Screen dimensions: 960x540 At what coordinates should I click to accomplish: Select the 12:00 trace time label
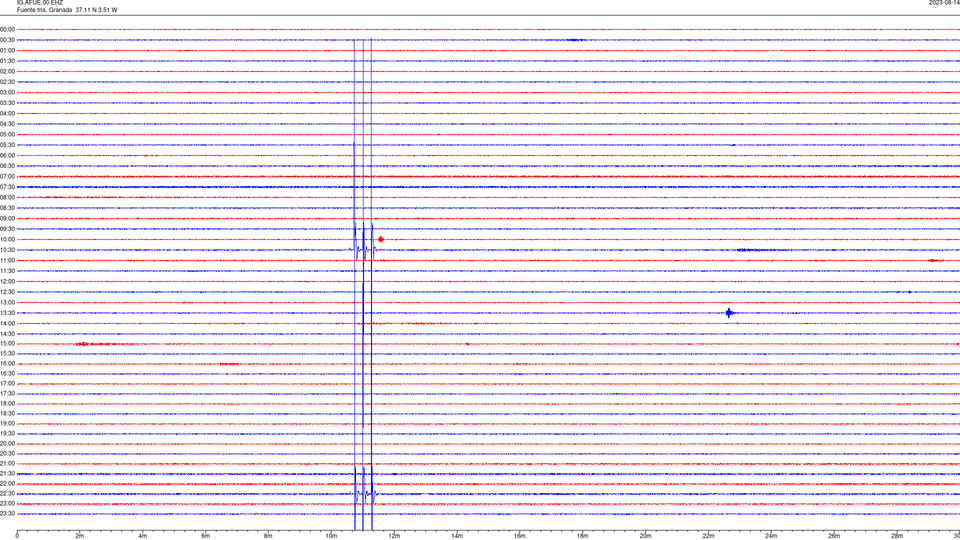(7, 282)
